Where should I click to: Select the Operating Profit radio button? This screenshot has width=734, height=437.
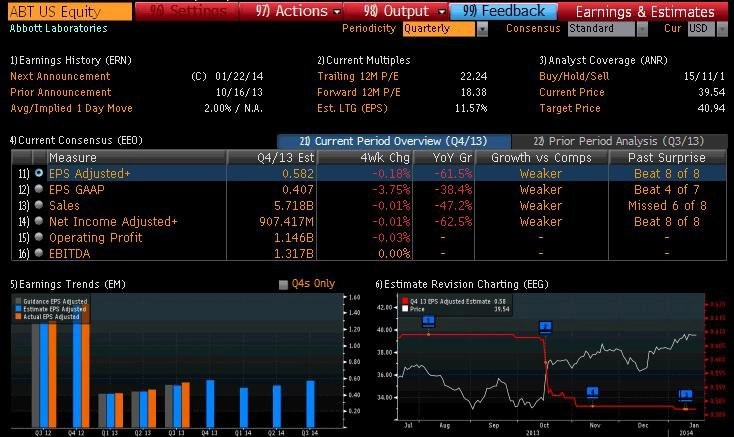coord(39,237)
